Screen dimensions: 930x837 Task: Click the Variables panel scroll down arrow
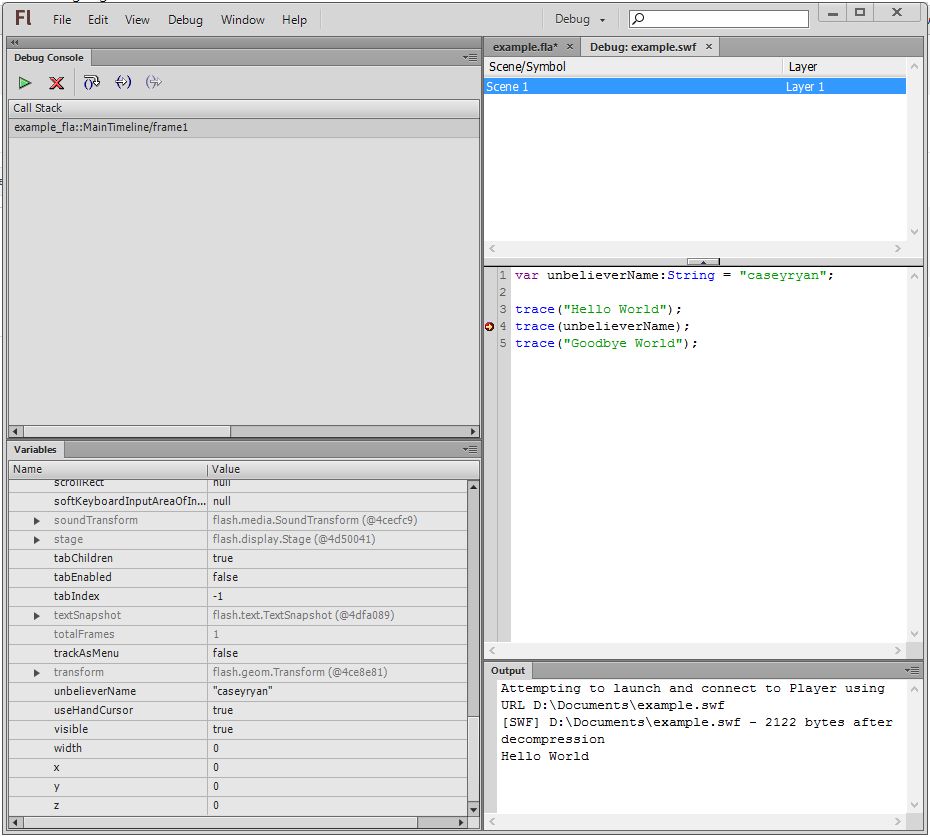pyautogui.click(x=473, y=810)
